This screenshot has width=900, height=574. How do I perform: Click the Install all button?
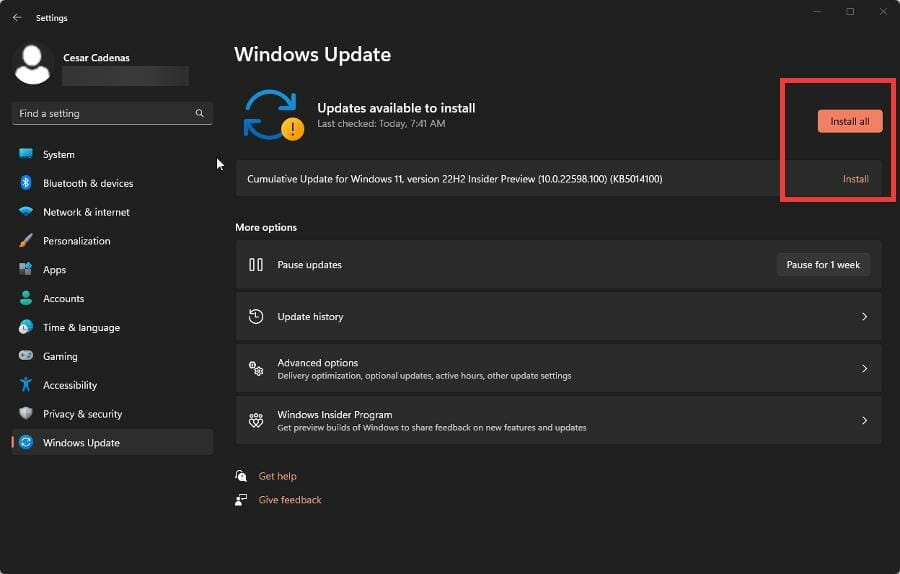[849, 121]
